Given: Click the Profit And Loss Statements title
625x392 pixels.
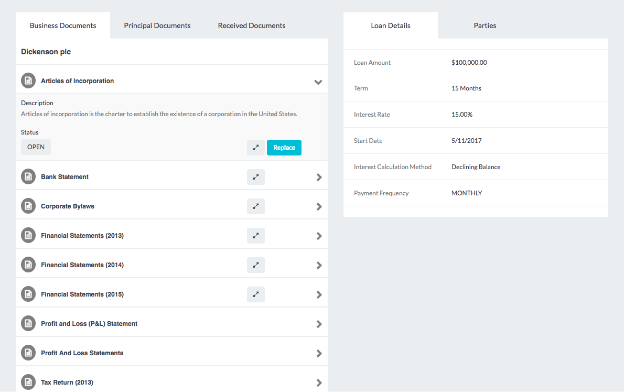Looking at the screenshot, I should coord(82,353).
